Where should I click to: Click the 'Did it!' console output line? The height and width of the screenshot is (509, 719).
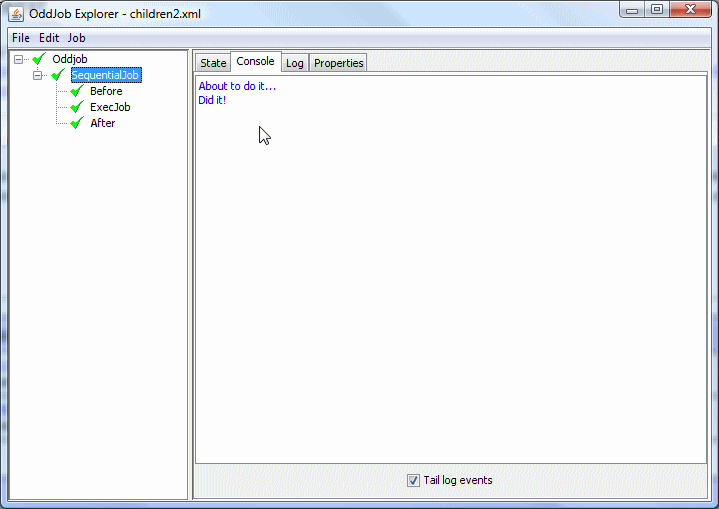point(212,100)
